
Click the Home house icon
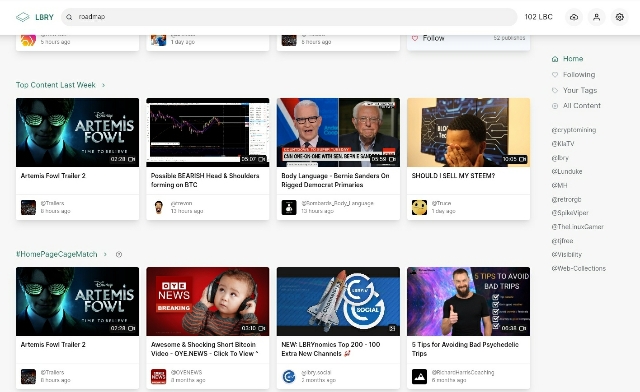[555, 59]
